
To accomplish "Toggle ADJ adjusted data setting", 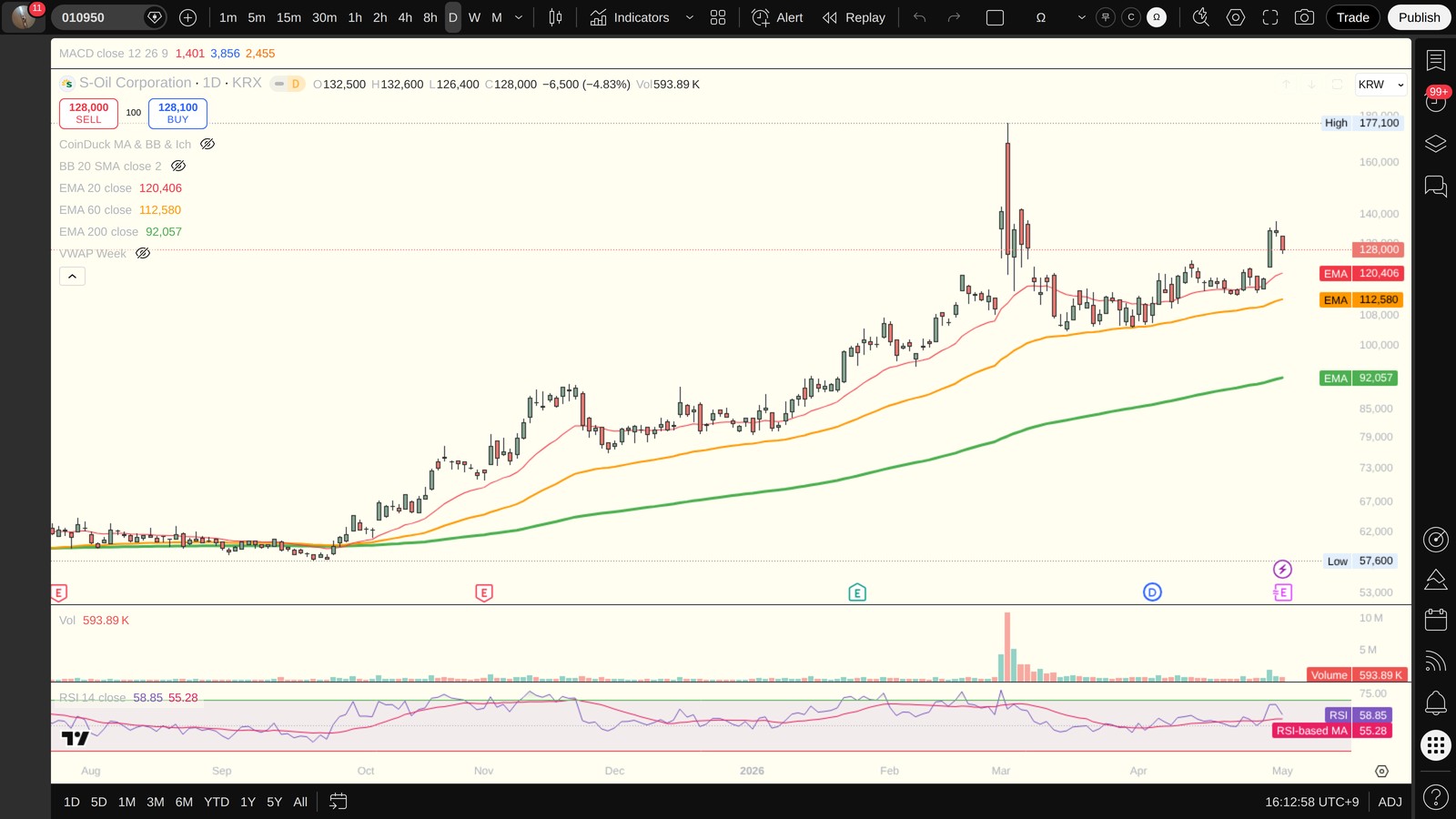I will point(1390,802).
